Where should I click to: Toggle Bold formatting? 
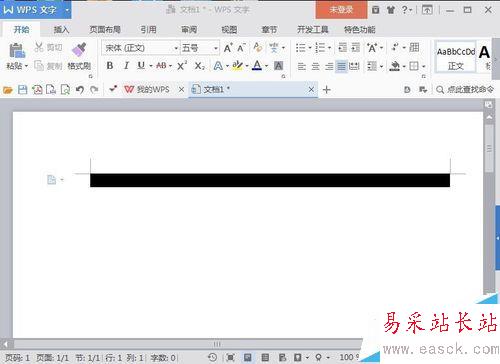coord(110,66)
